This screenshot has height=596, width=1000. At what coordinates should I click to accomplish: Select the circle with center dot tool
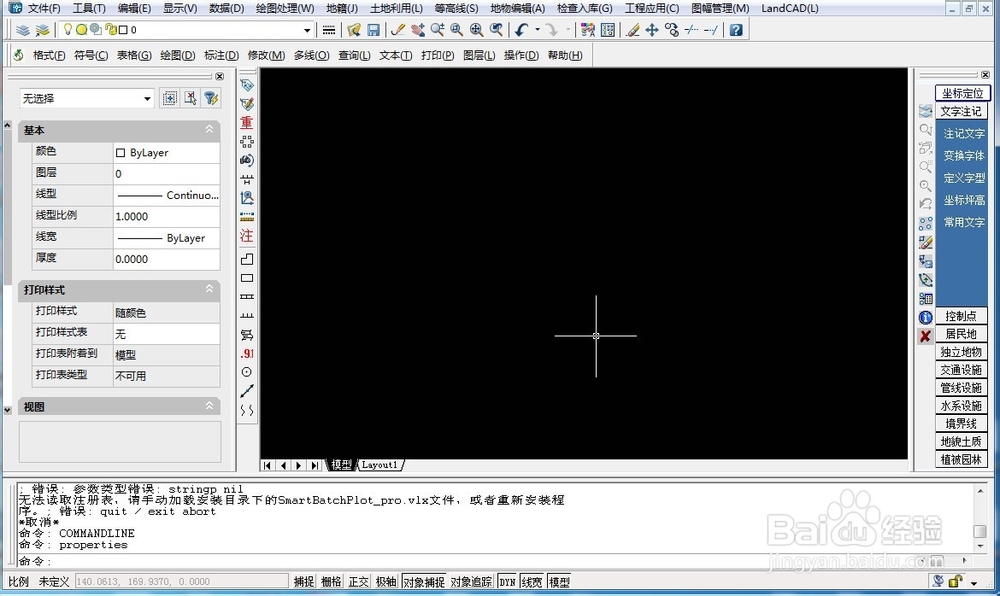(x=247, y=372)
